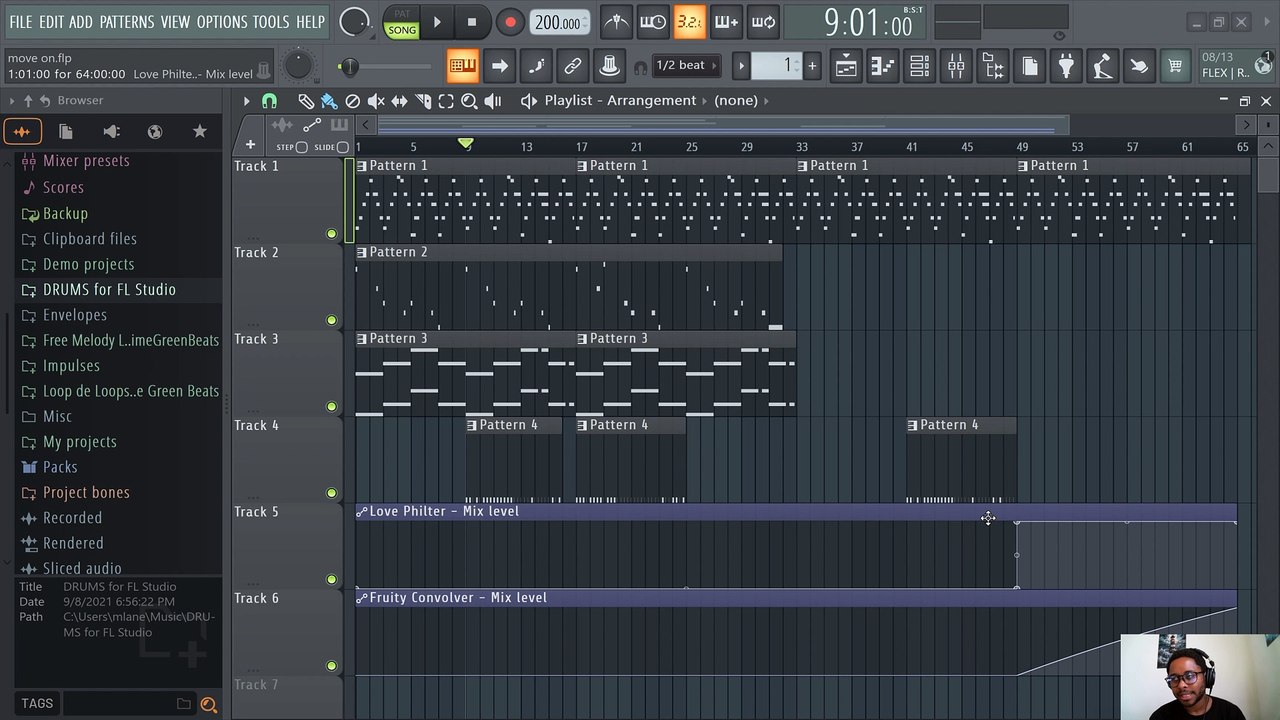This screenshot has width=1280, height=720.
Task: Expand the My projects folder
Action: click(80, 442)
